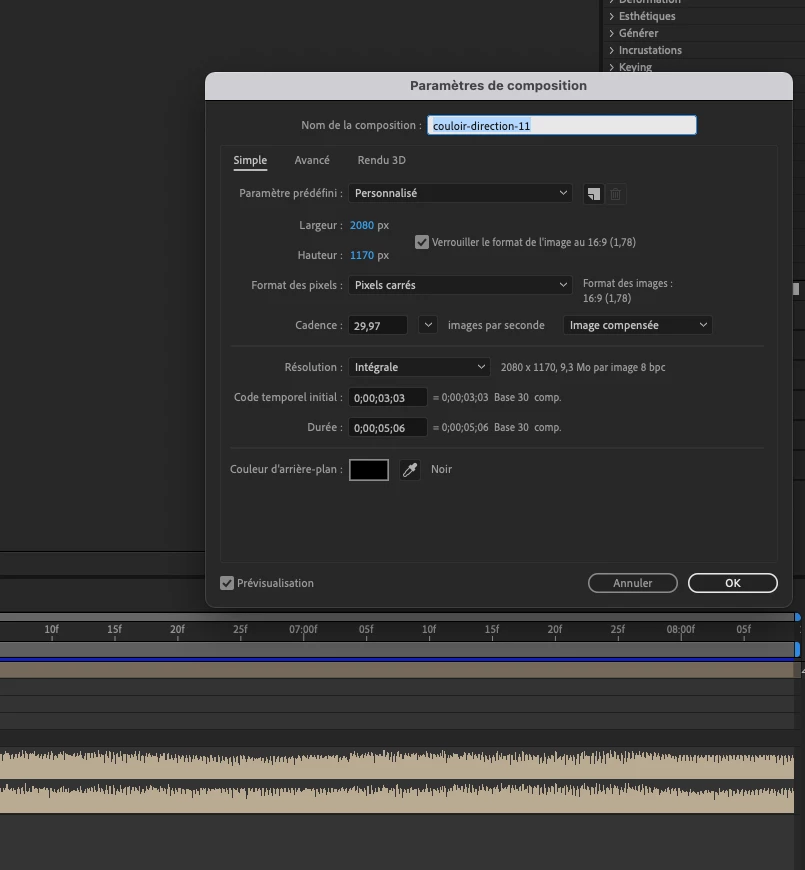Open the Résolution Intégrale dropdown

pos(419,367)
